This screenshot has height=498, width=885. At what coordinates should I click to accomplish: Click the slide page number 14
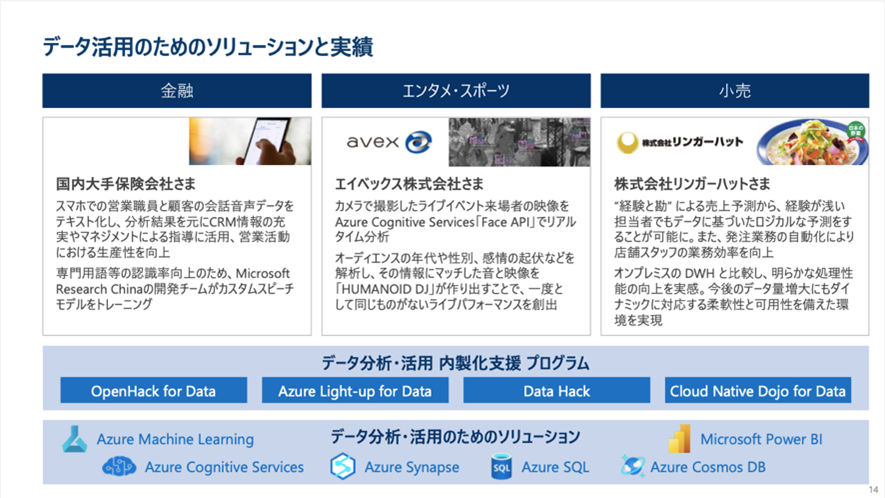[x=874, y=490]
